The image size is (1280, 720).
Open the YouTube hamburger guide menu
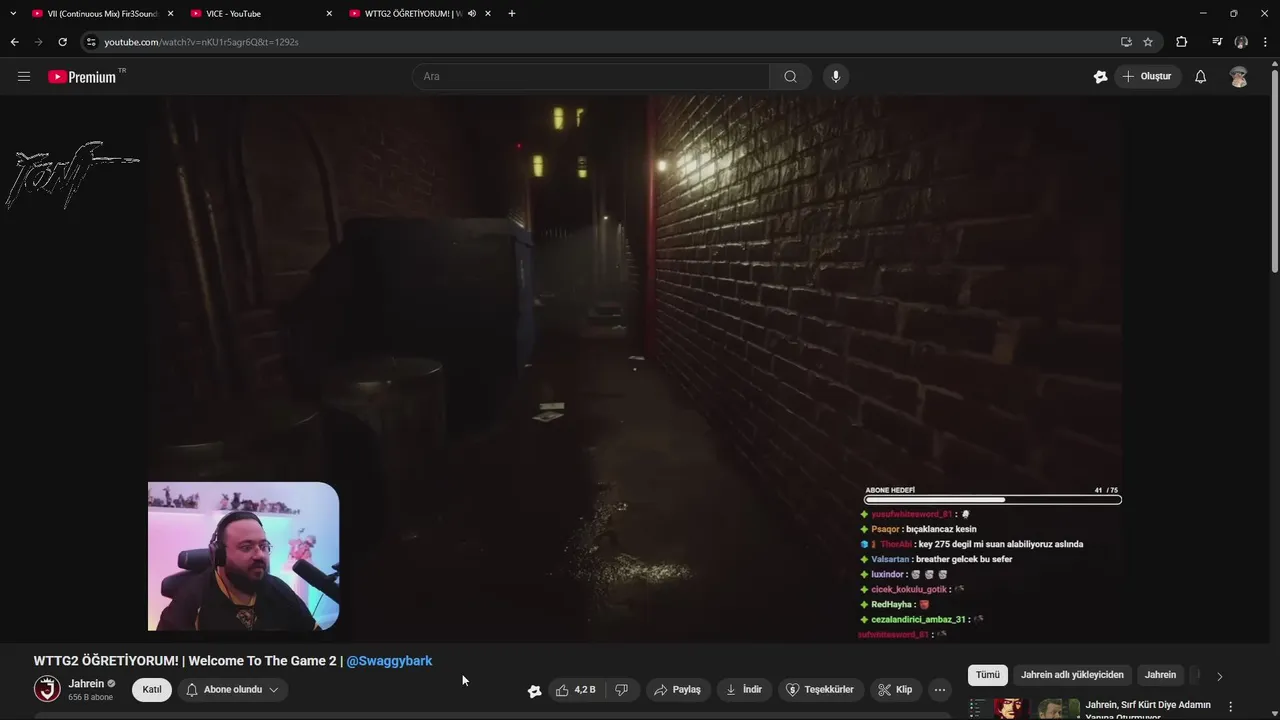[24, 76]
